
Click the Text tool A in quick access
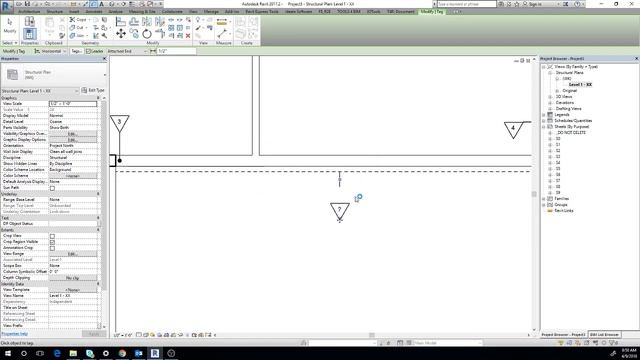pyautogui.click(x=101, y=4)
